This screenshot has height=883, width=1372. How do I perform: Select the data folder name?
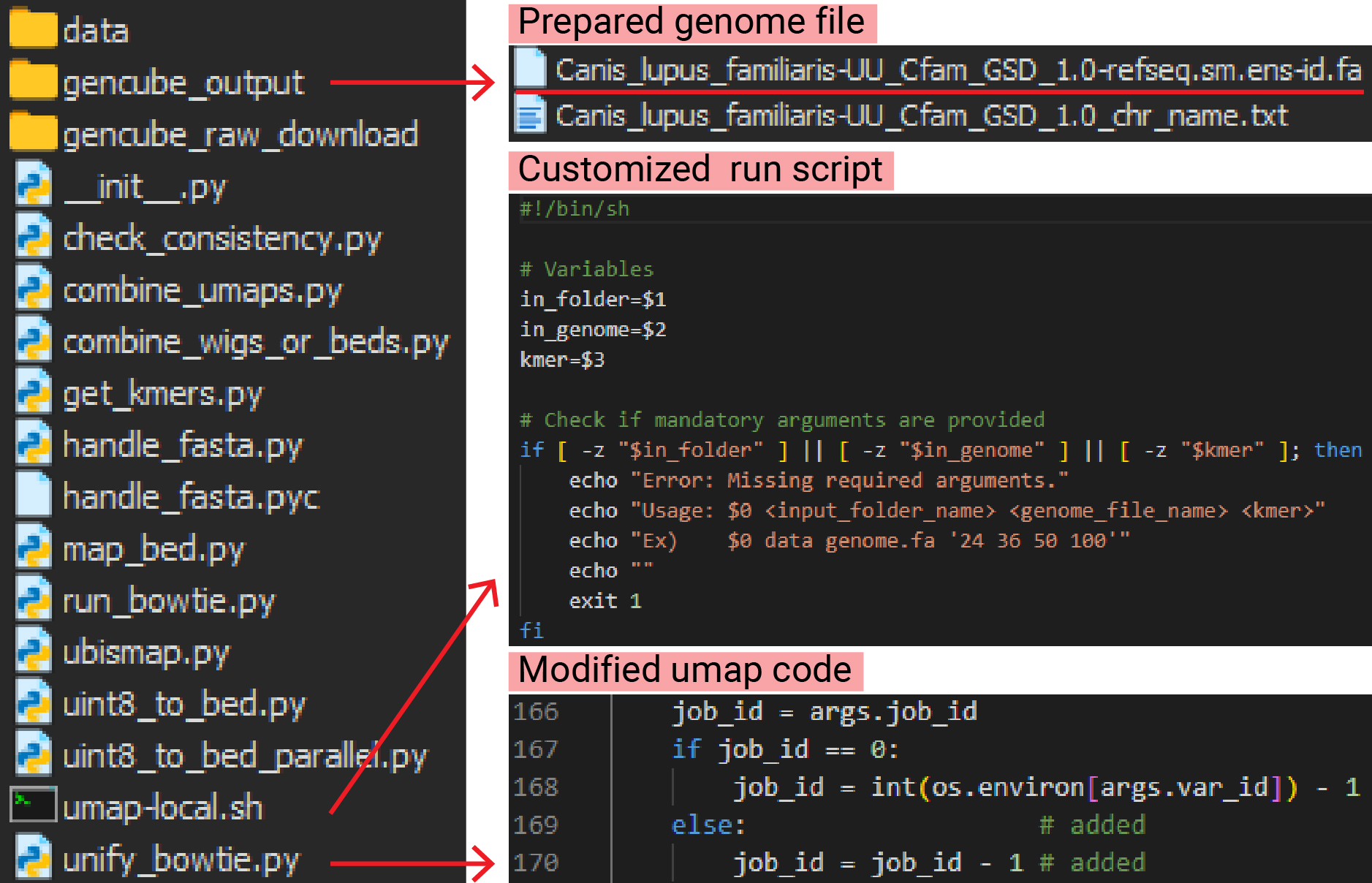(96, 31)
